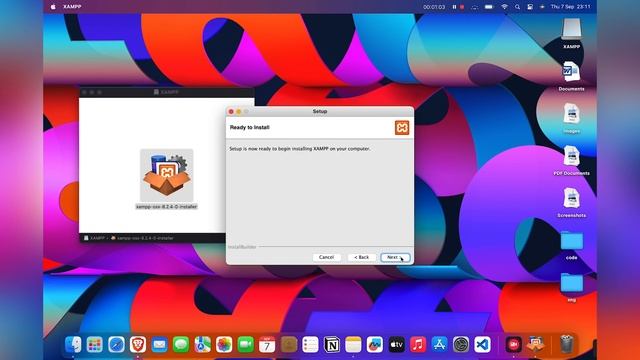Screen dimensions: 640x360
Task: Open the Trash in the Dock
Action: (567, 344)
